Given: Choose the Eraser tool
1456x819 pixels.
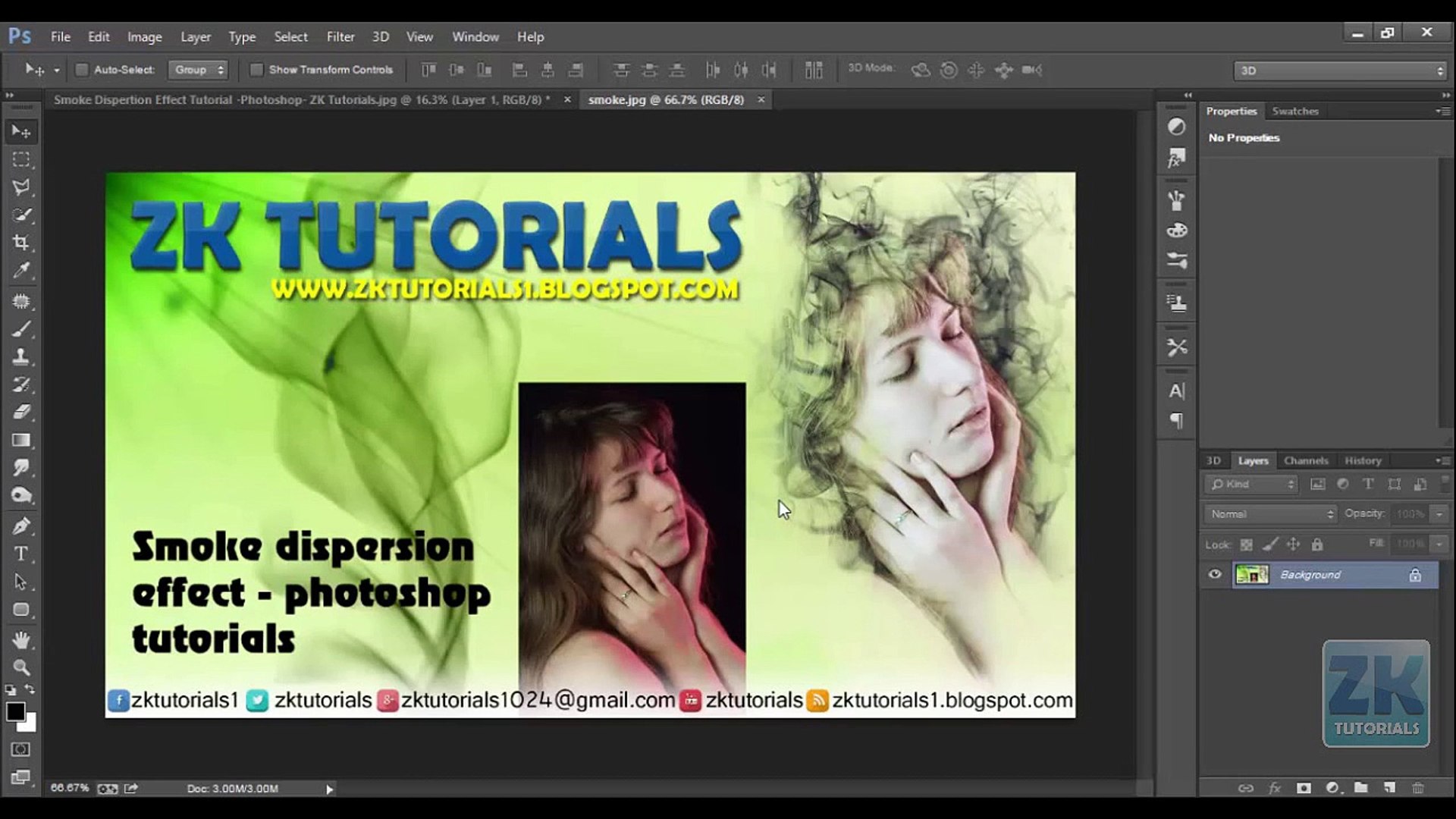Looking at the screenshot, I should (x=21, y=413).
